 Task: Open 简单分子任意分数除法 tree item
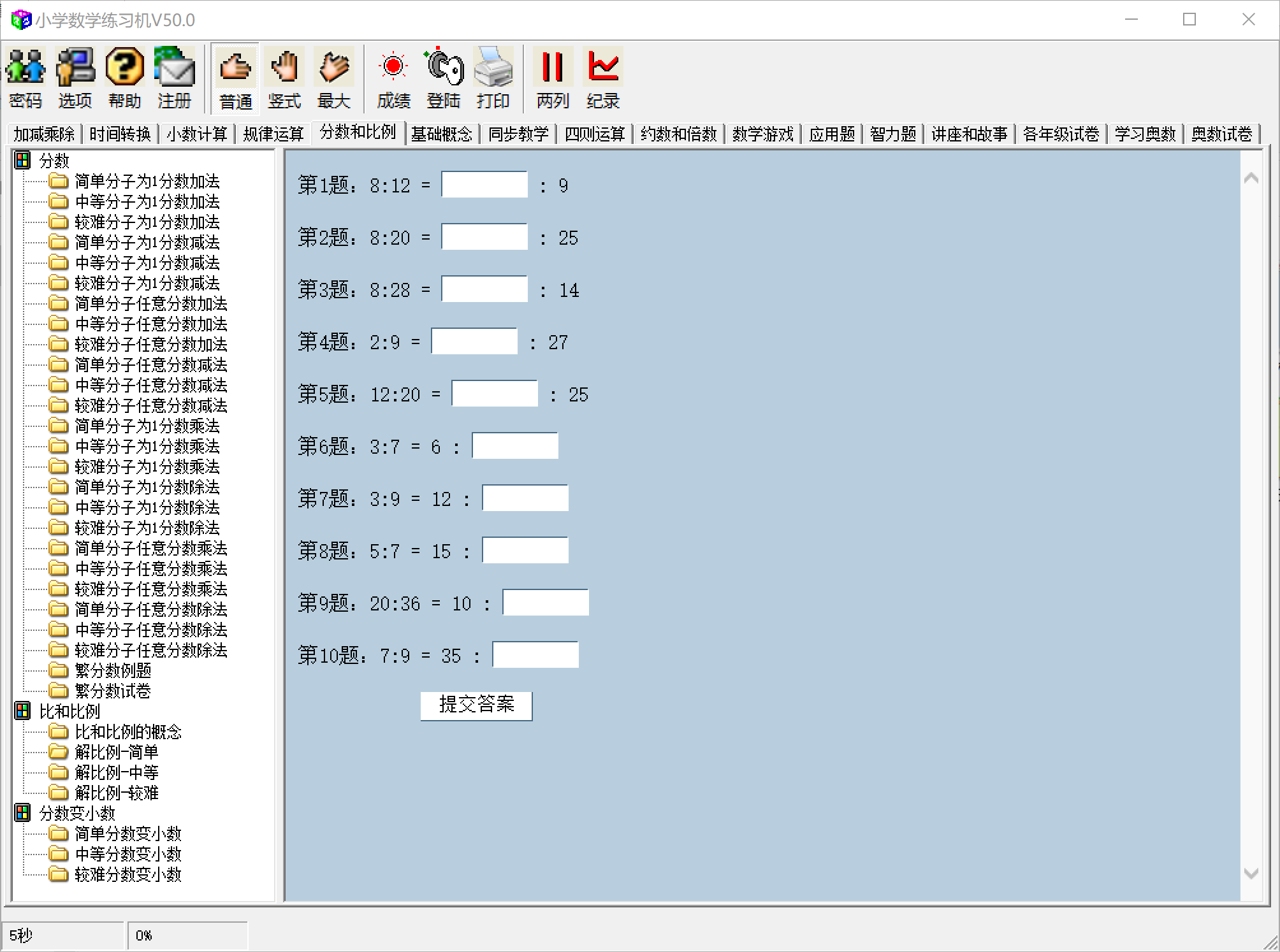click(x=151, y=610)
